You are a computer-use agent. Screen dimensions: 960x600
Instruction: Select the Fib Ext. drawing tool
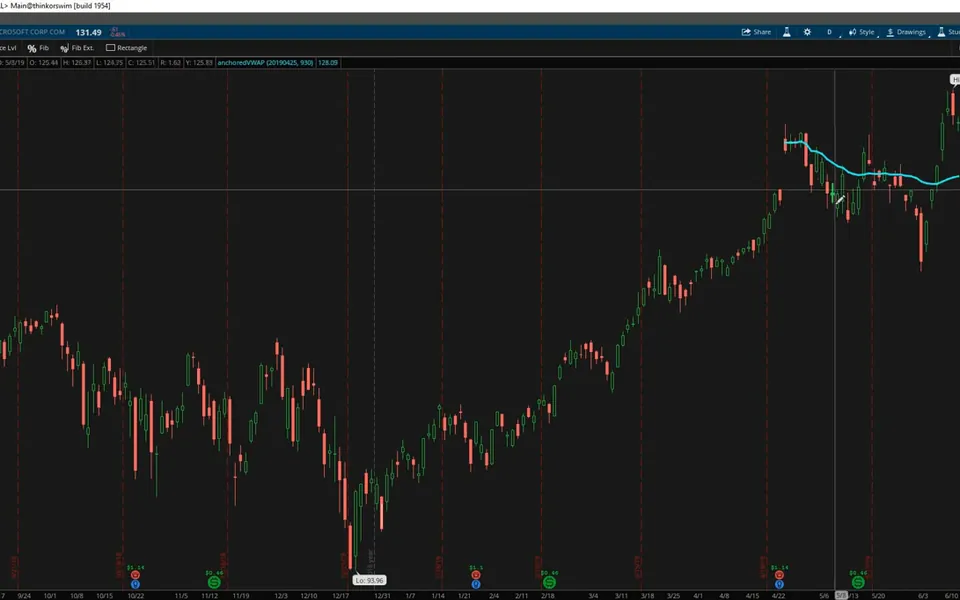click(77, 48)
